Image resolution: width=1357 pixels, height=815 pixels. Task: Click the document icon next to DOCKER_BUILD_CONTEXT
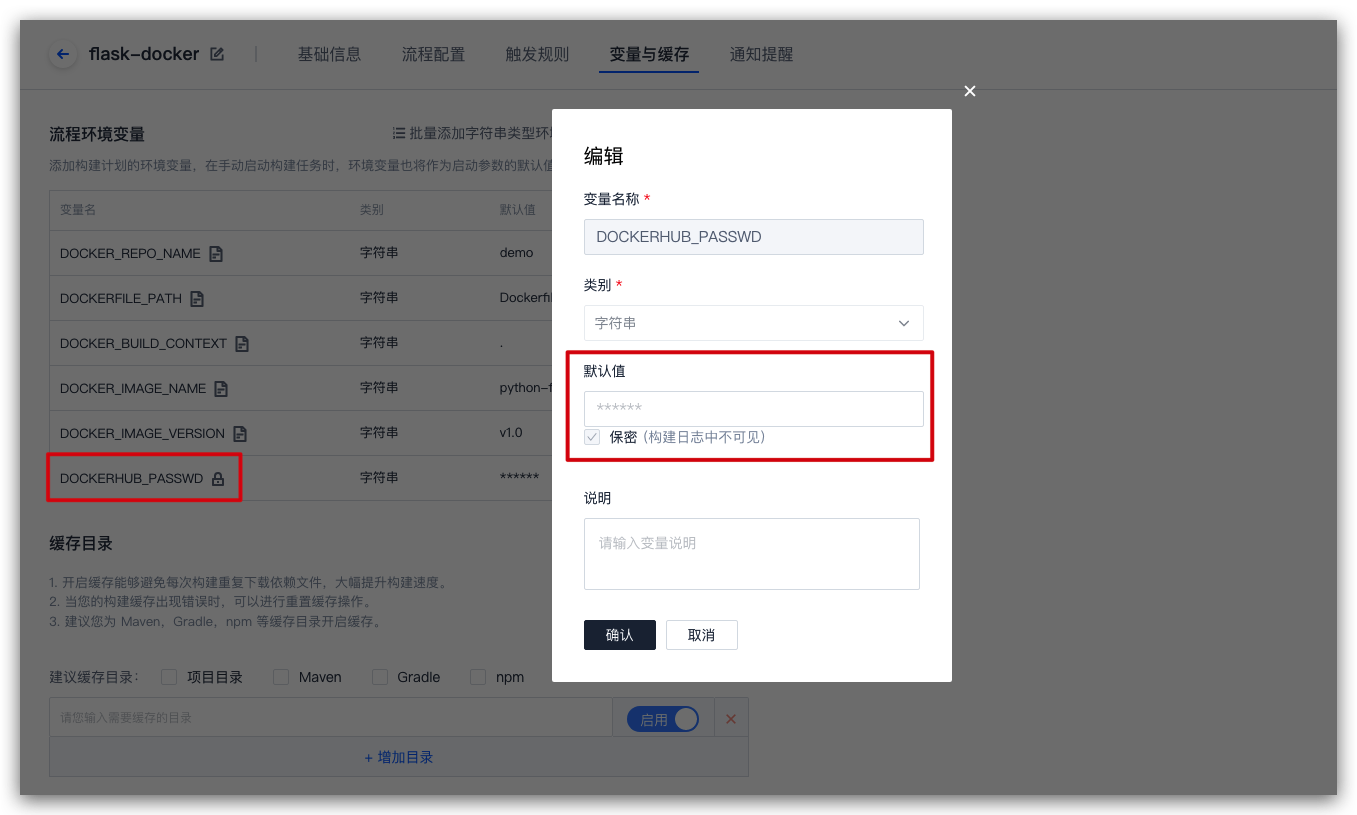[x=242, y=344]
